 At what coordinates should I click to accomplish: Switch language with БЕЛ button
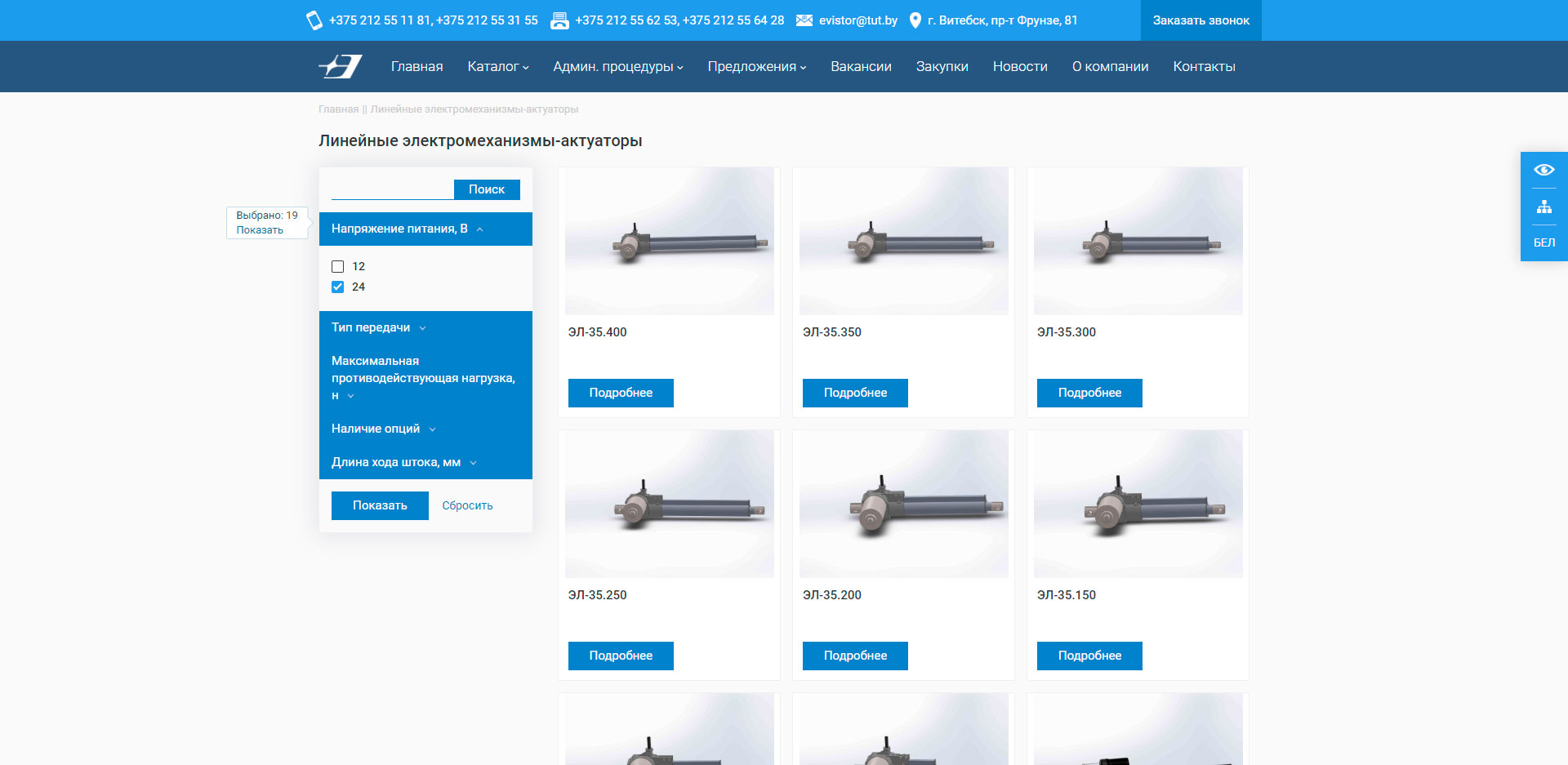[1543, 242]
